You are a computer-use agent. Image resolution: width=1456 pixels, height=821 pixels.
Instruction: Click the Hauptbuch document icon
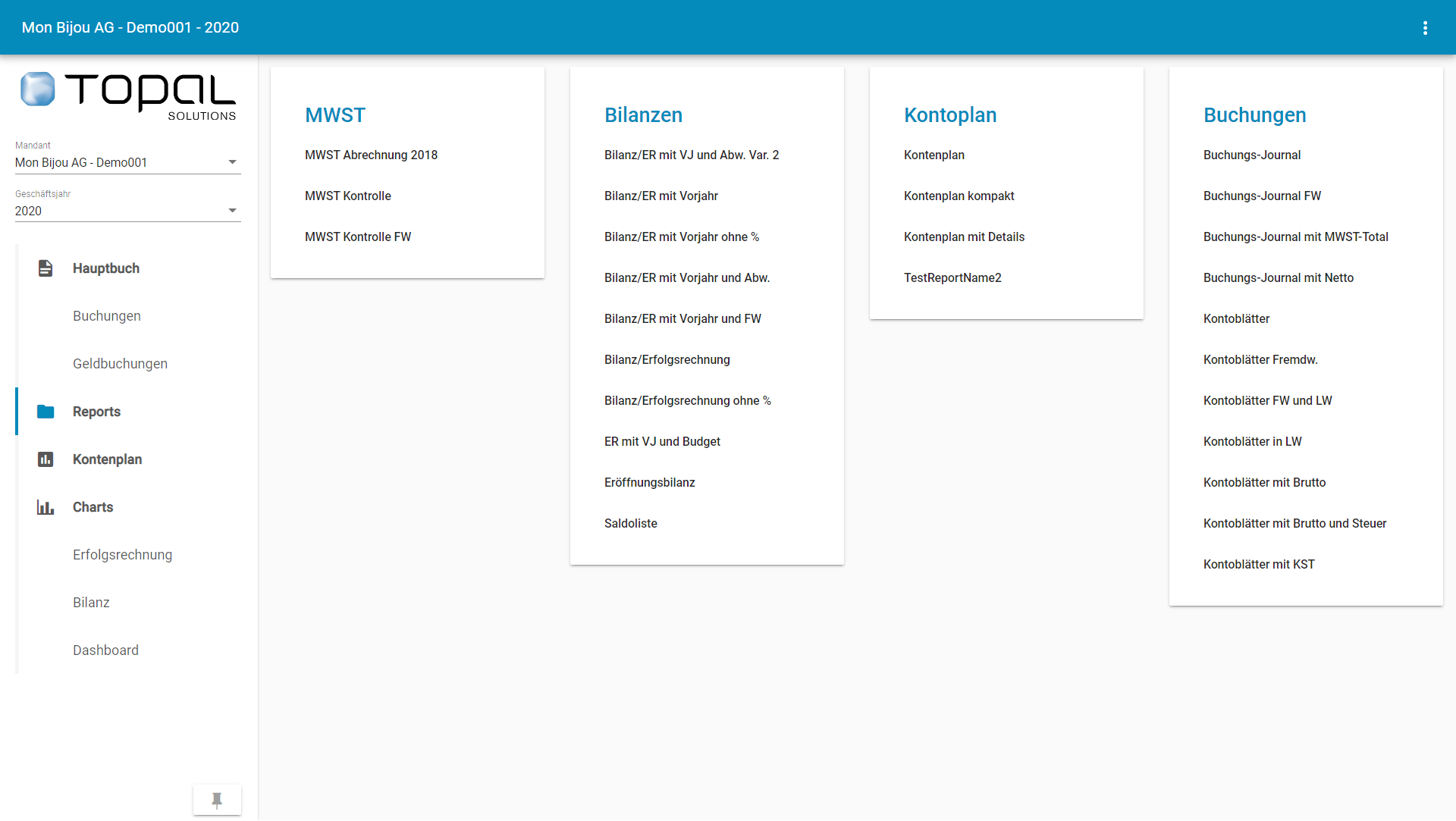point(45,268)
